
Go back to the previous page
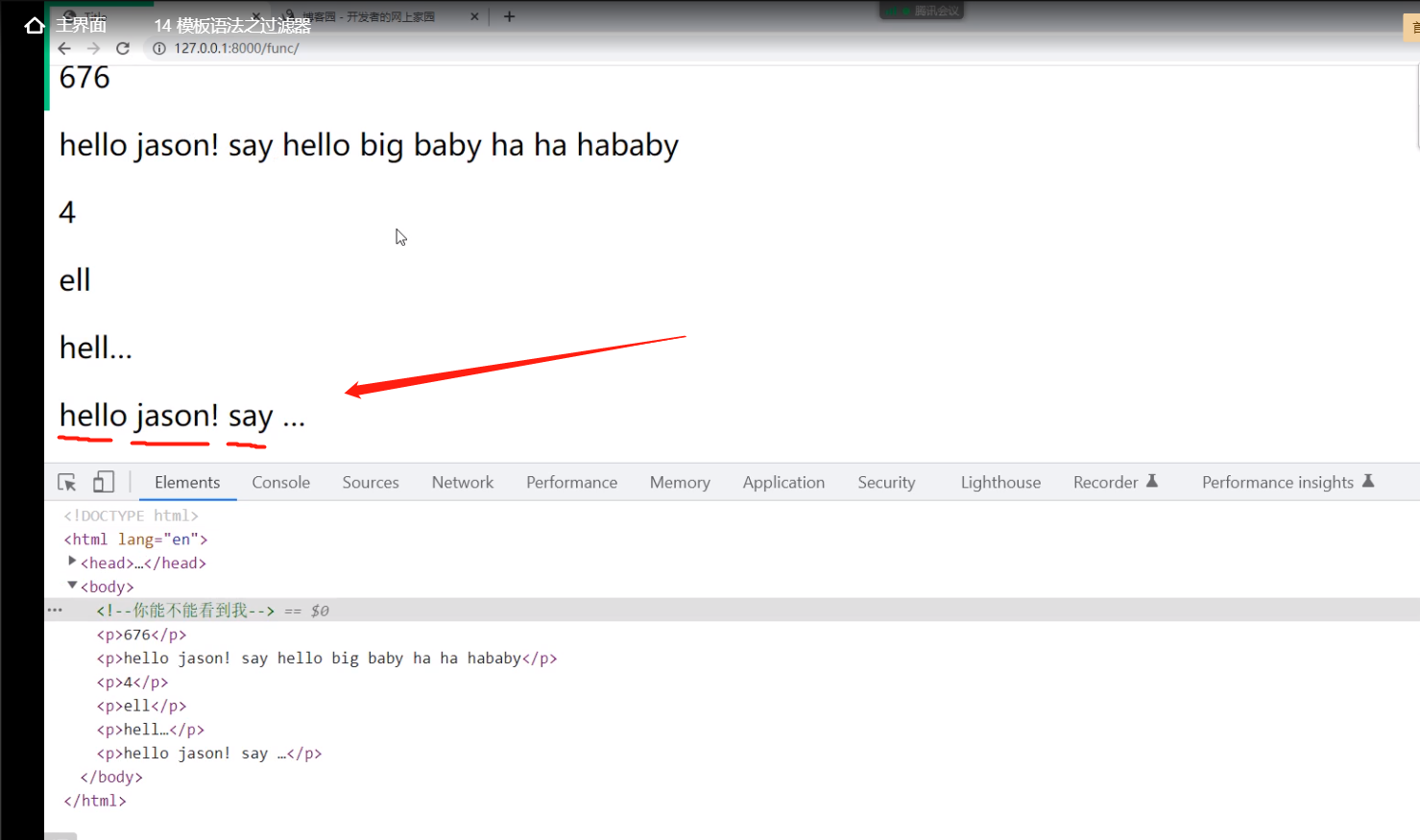click(64, 48)
